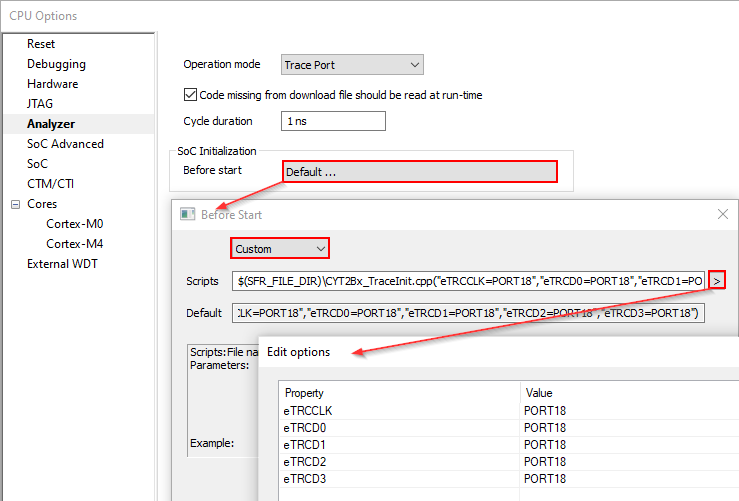Collapse the Cores tree node

click(x=15, y=204)
